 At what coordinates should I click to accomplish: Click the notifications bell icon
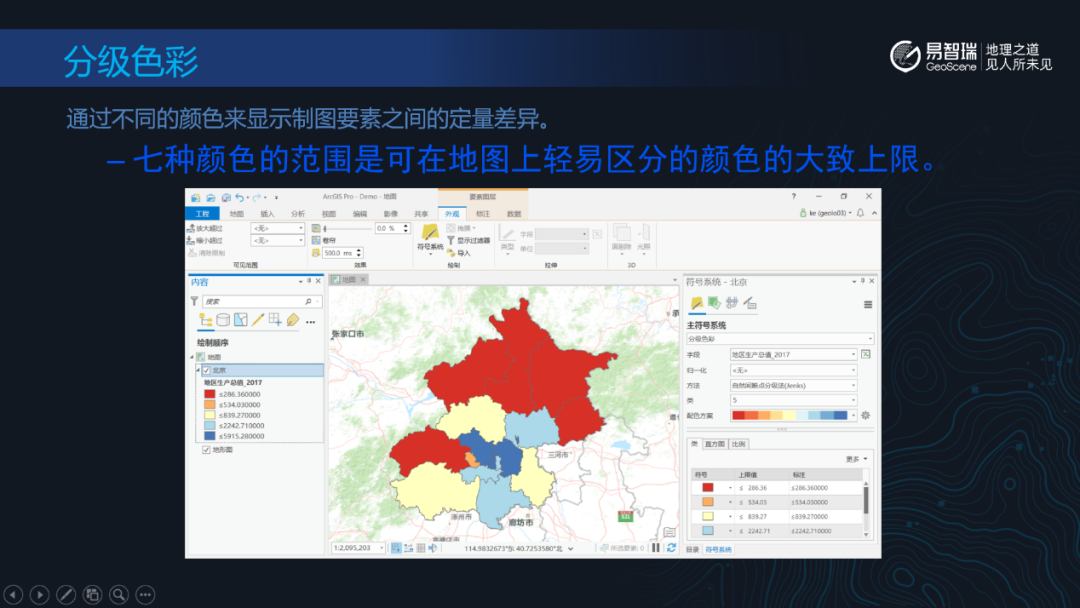point(860,213)
